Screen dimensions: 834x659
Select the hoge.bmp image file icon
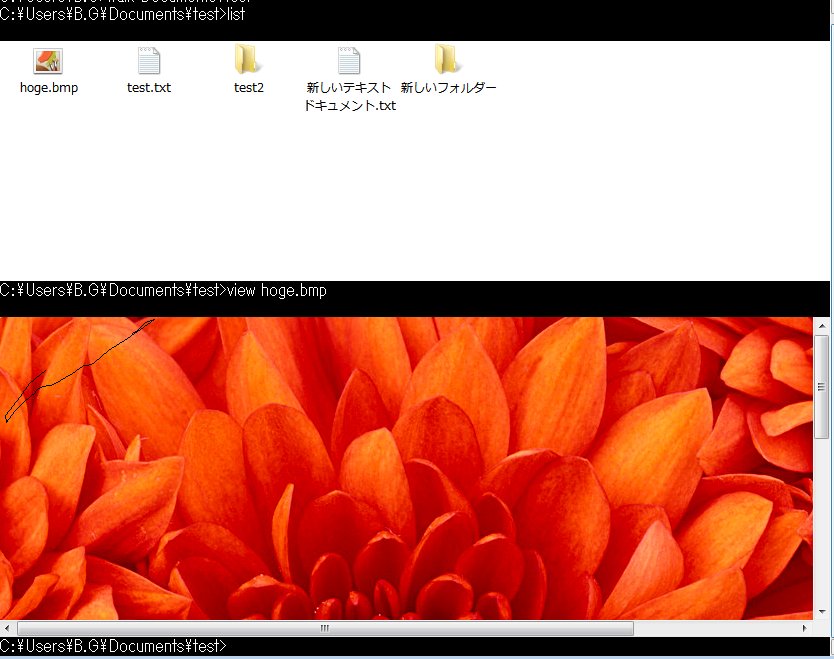(x=48, y=61)
